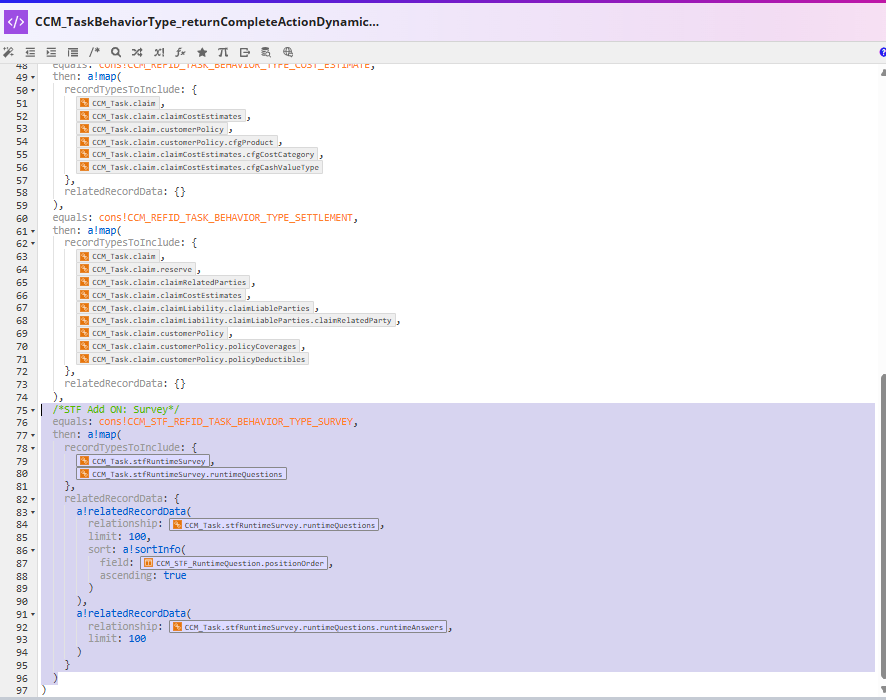Click a!relatedRecordData( on line 91
The width and height of the screenshot is (886, 700).
pos(134,613)
